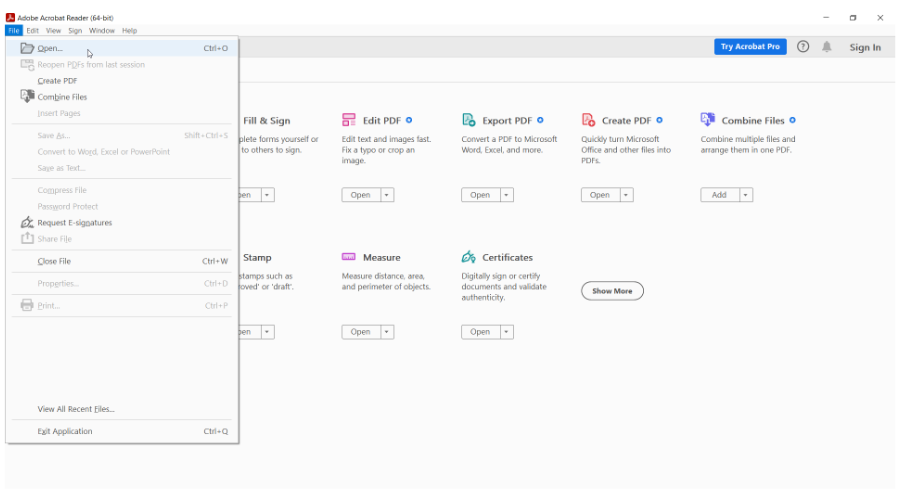
Task: Click the Export PDF heading text
Action: point(507,121)
